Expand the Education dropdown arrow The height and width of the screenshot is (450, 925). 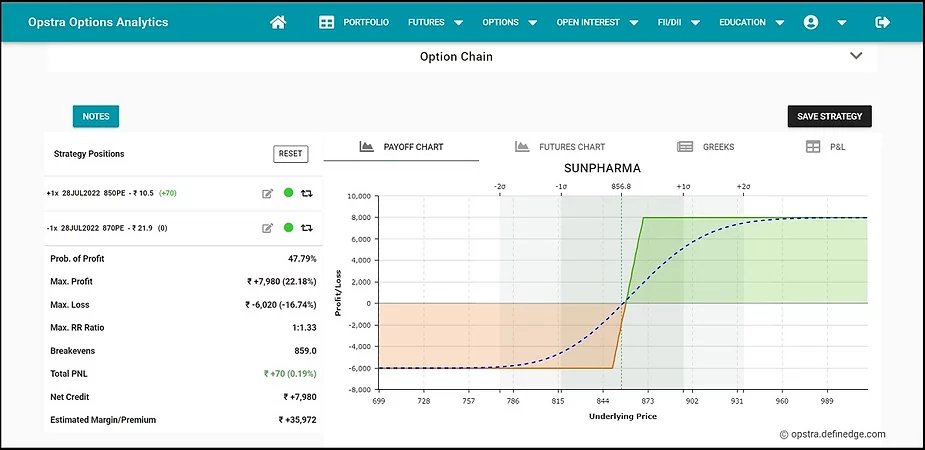pyautogui.click(x=780, y=23)
